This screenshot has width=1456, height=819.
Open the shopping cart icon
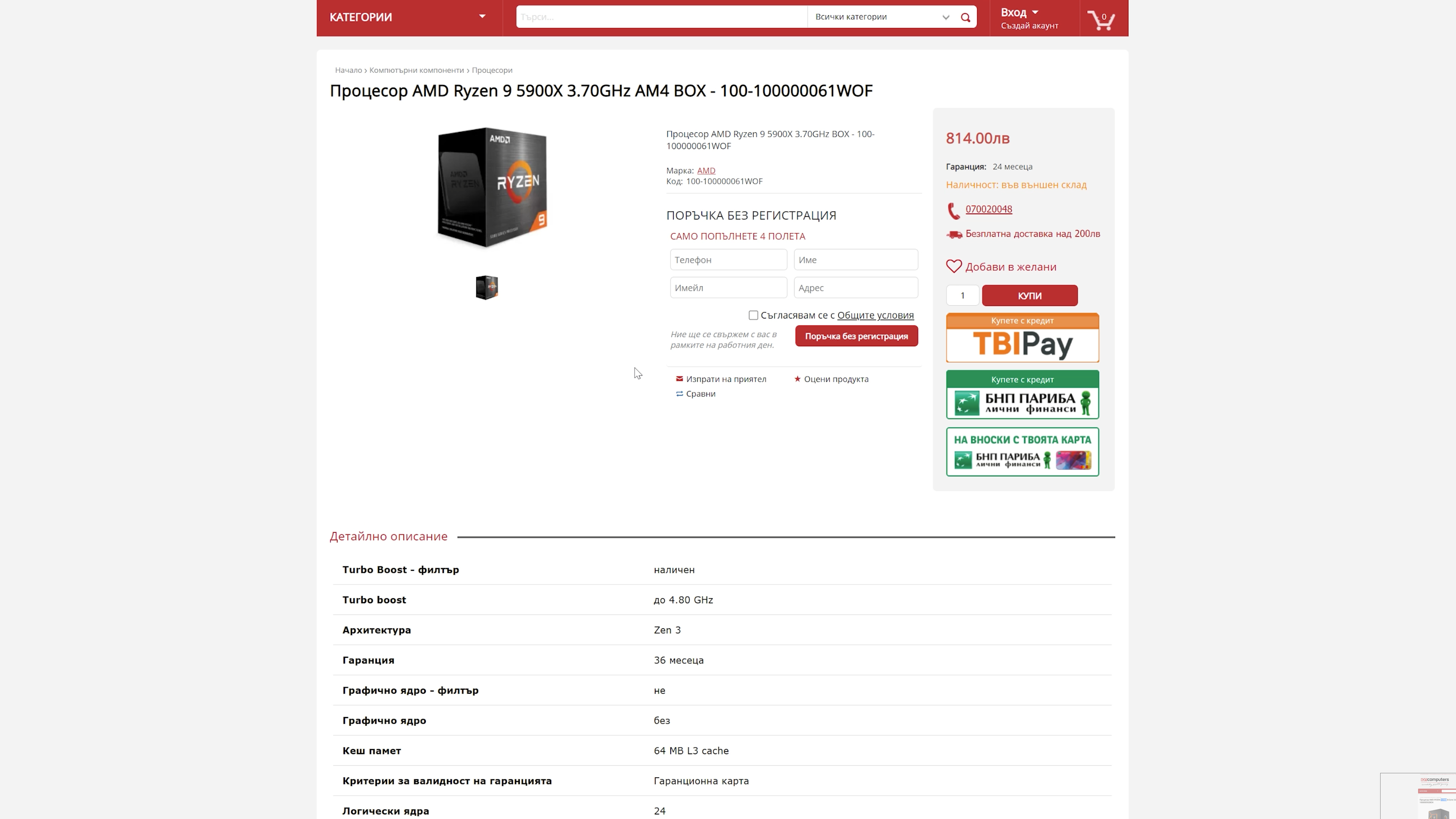pyautogui.click(x=1100, y=20)
